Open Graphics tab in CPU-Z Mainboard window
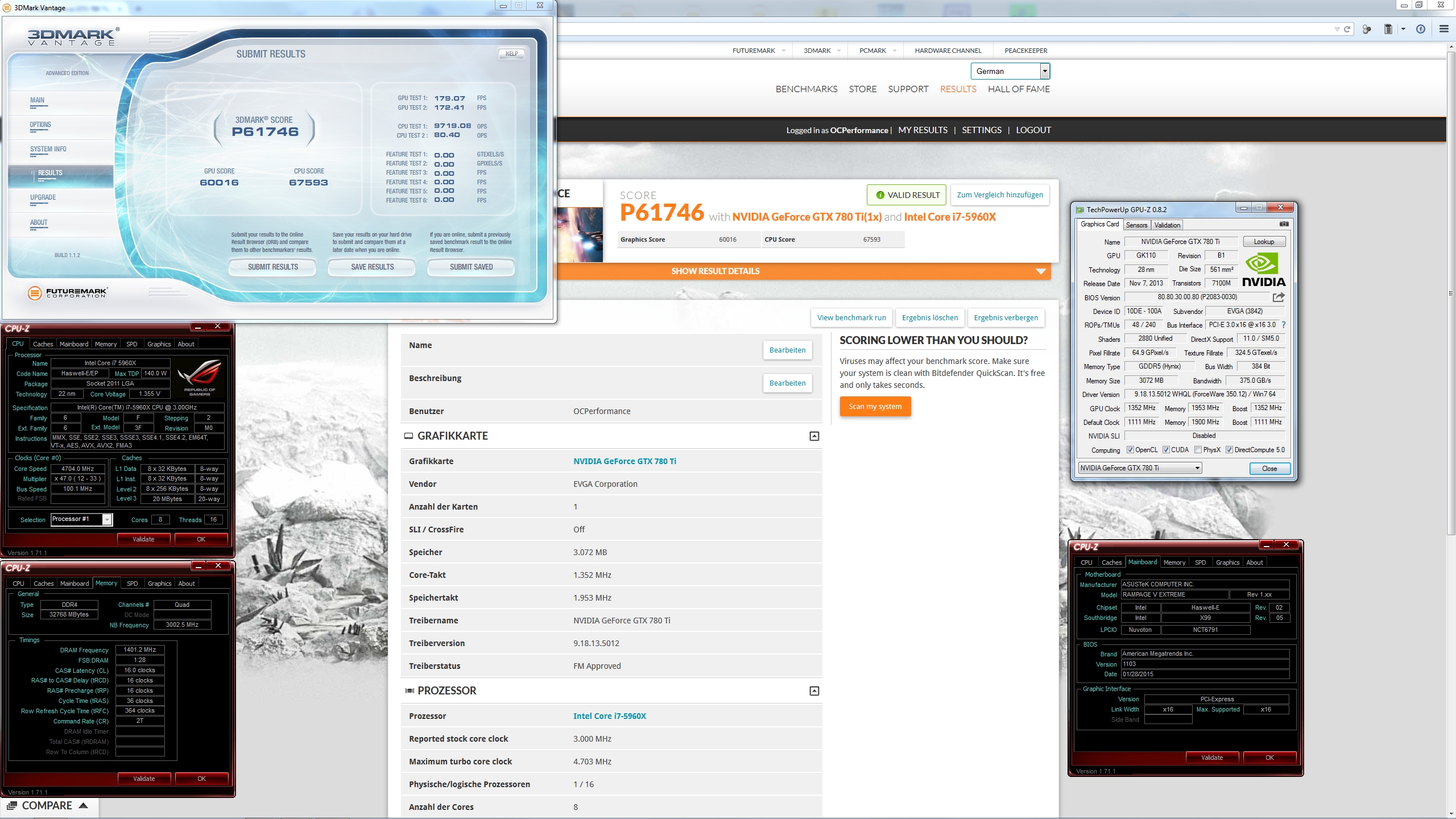 pyautogui.click(x=1227, y=562)
